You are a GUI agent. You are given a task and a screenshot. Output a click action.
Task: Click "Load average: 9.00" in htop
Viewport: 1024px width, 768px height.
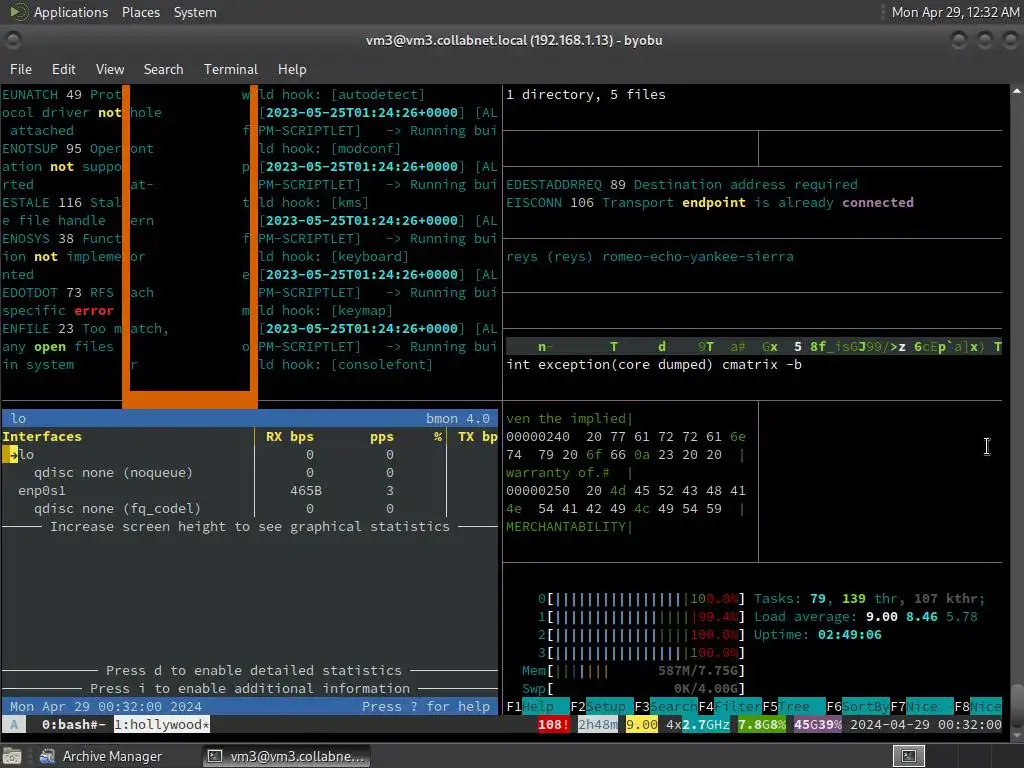tap(825, 616)
